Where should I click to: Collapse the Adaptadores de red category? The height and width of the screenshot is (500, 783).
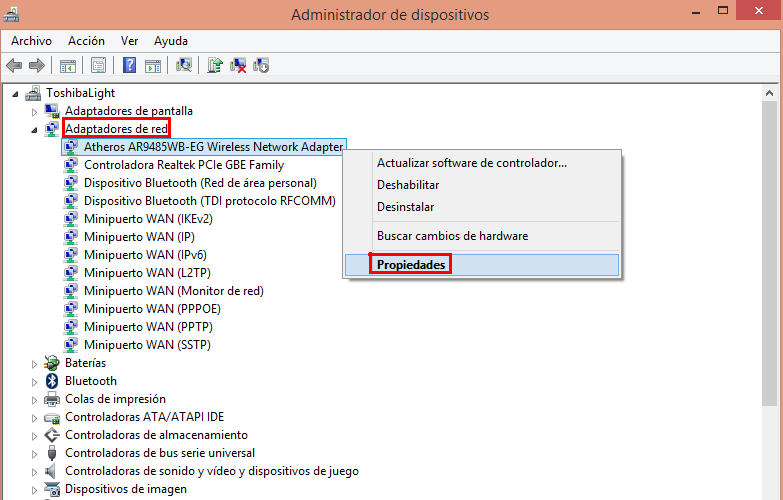point(35,129)
